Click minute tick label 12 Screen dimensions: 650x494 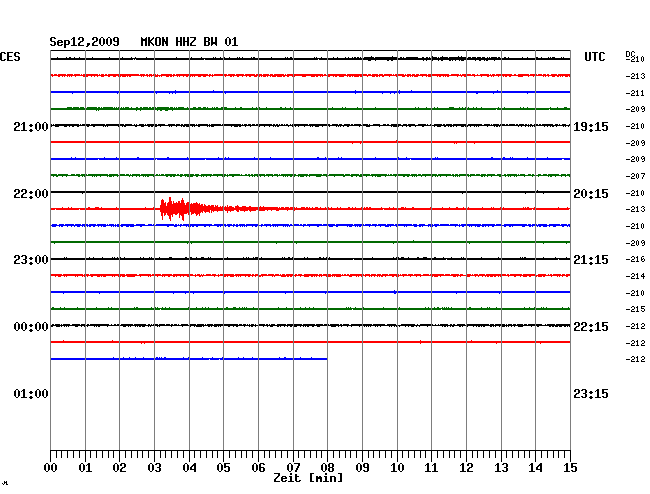(466, 467)
